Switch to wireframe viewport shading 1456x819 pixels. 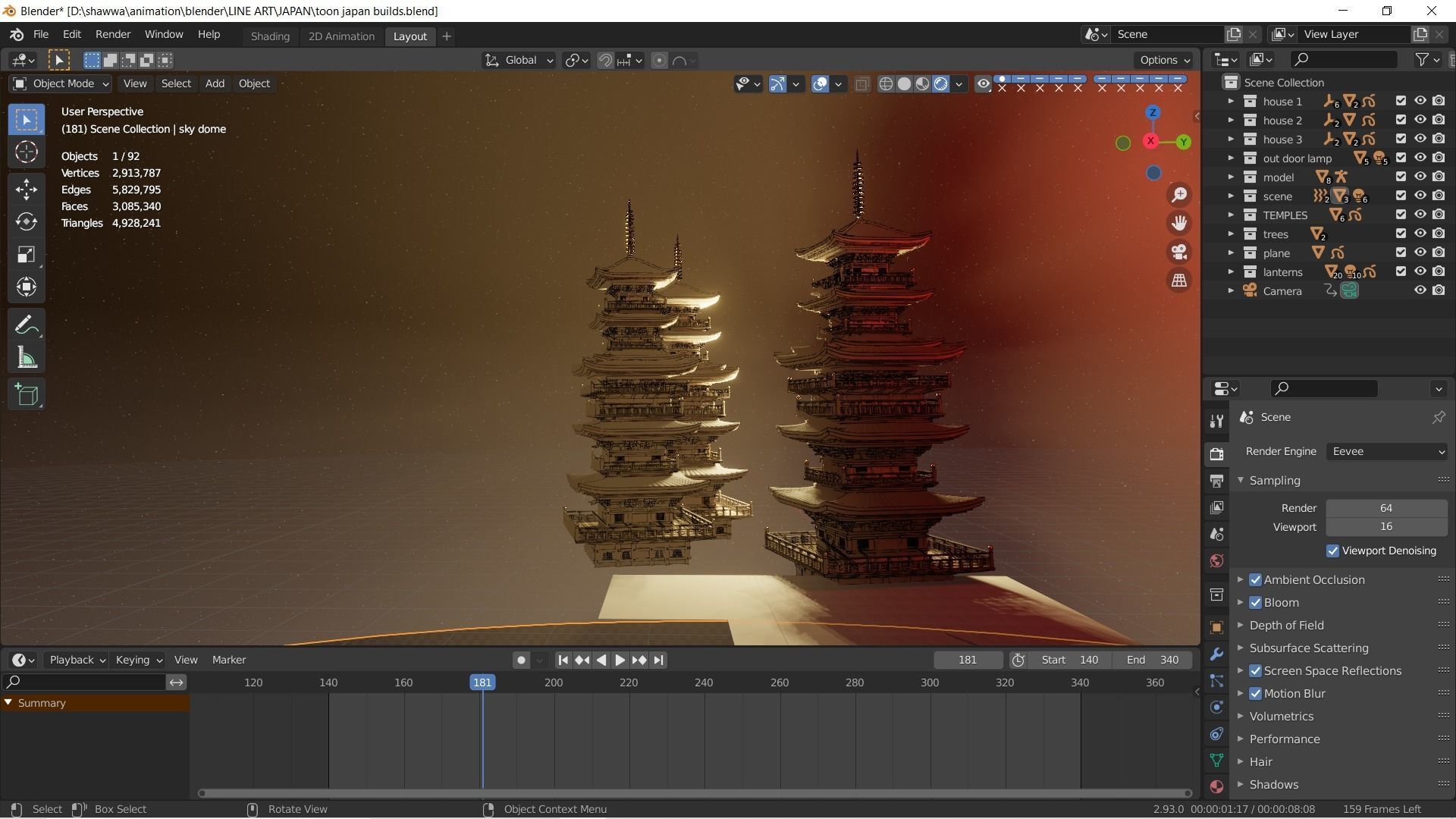[886, 84]
